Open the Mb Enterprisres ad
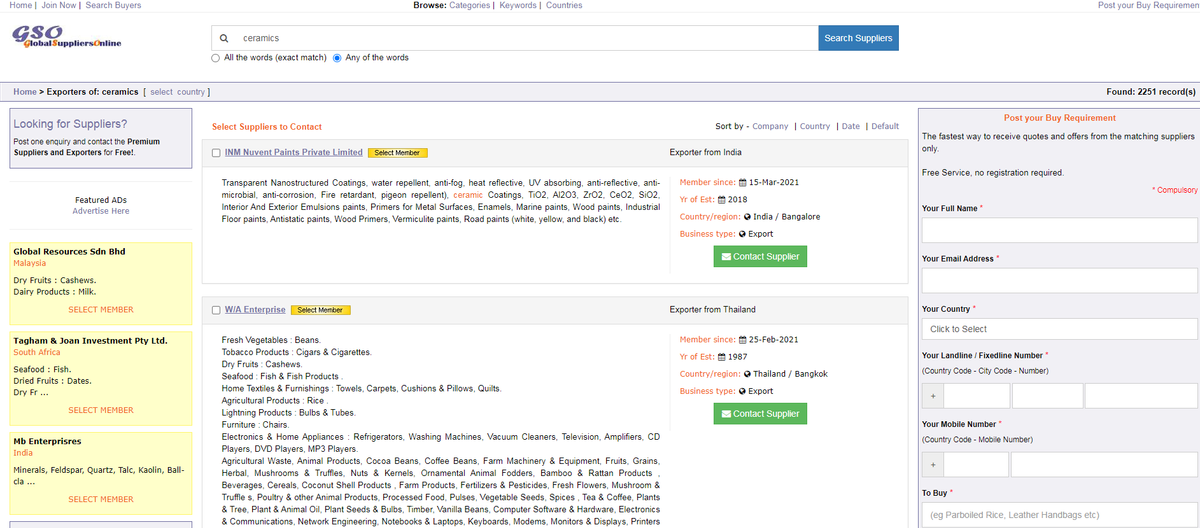 click(47, 440)
